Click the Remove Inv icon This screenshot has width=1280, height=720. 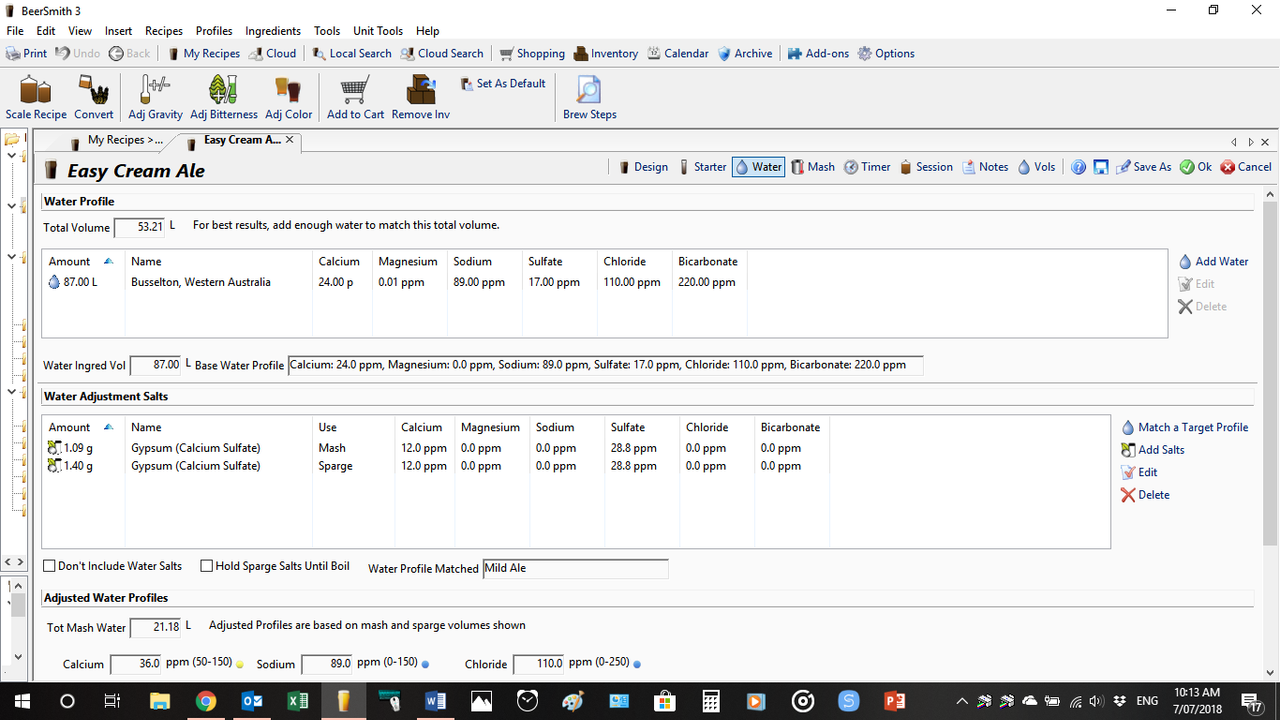(420, 98)
